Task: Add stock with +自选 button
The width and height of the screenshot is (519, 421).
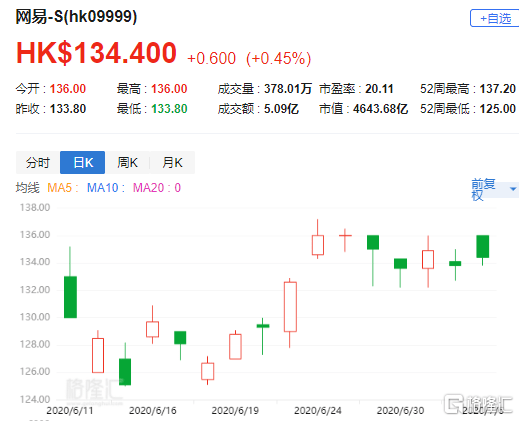Action: pyautogui.click(x=495, y=18)
